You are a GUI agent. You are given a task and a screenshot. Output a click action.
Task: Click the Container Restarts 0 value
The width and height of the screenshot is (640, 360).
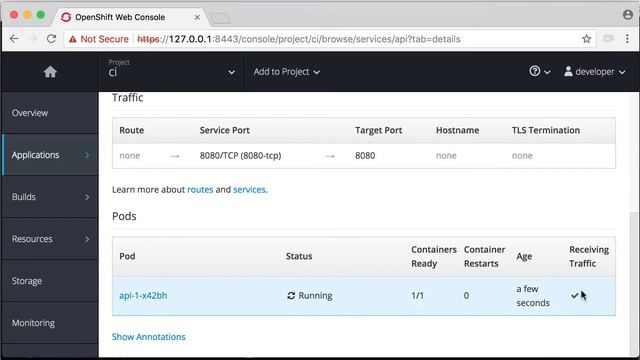click(x=466, y=296)
